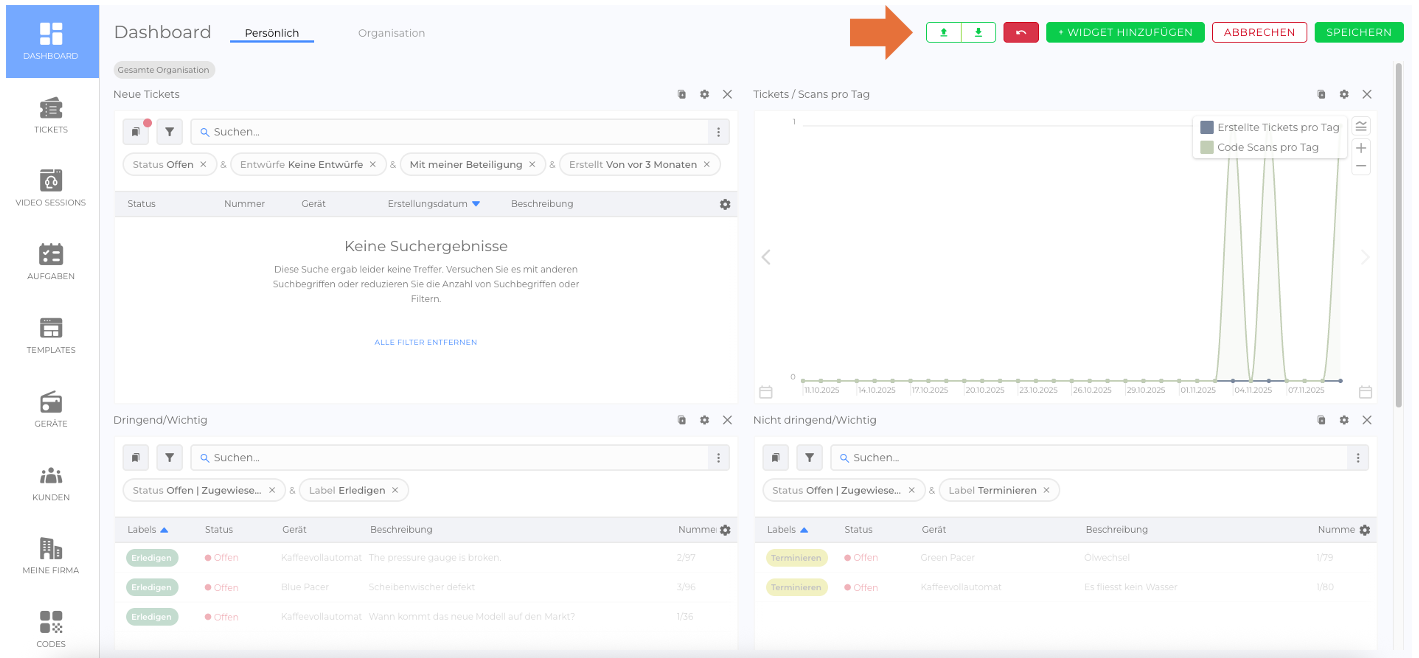Open Kunden section in sidebar

pyautogui.click(x=51, y=482)
